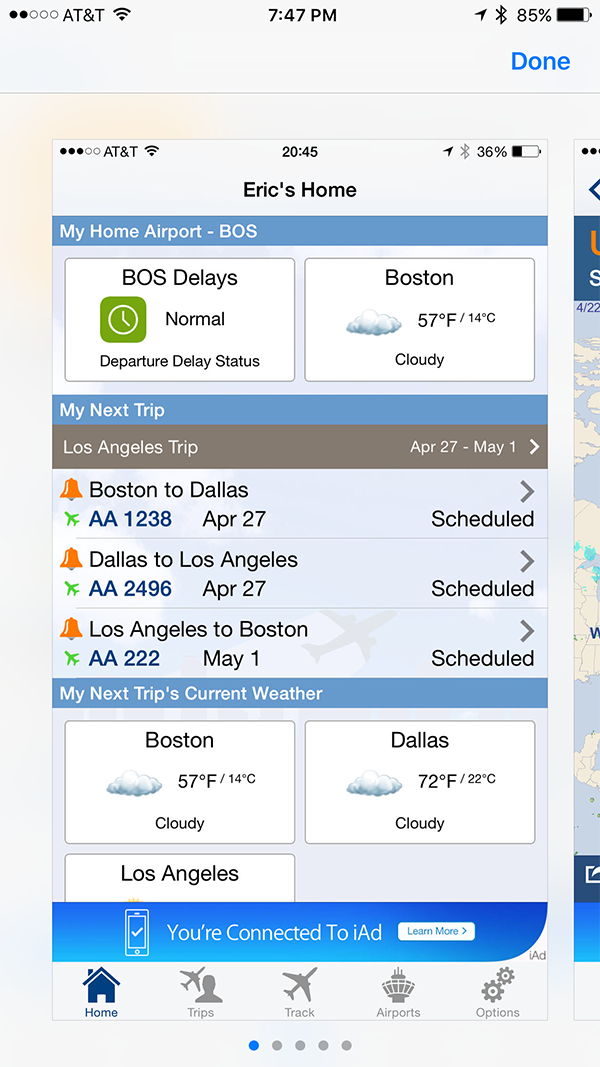Screen dimensions: 600x1067
Task: Tap the Done button
Action: pos(540,61)
